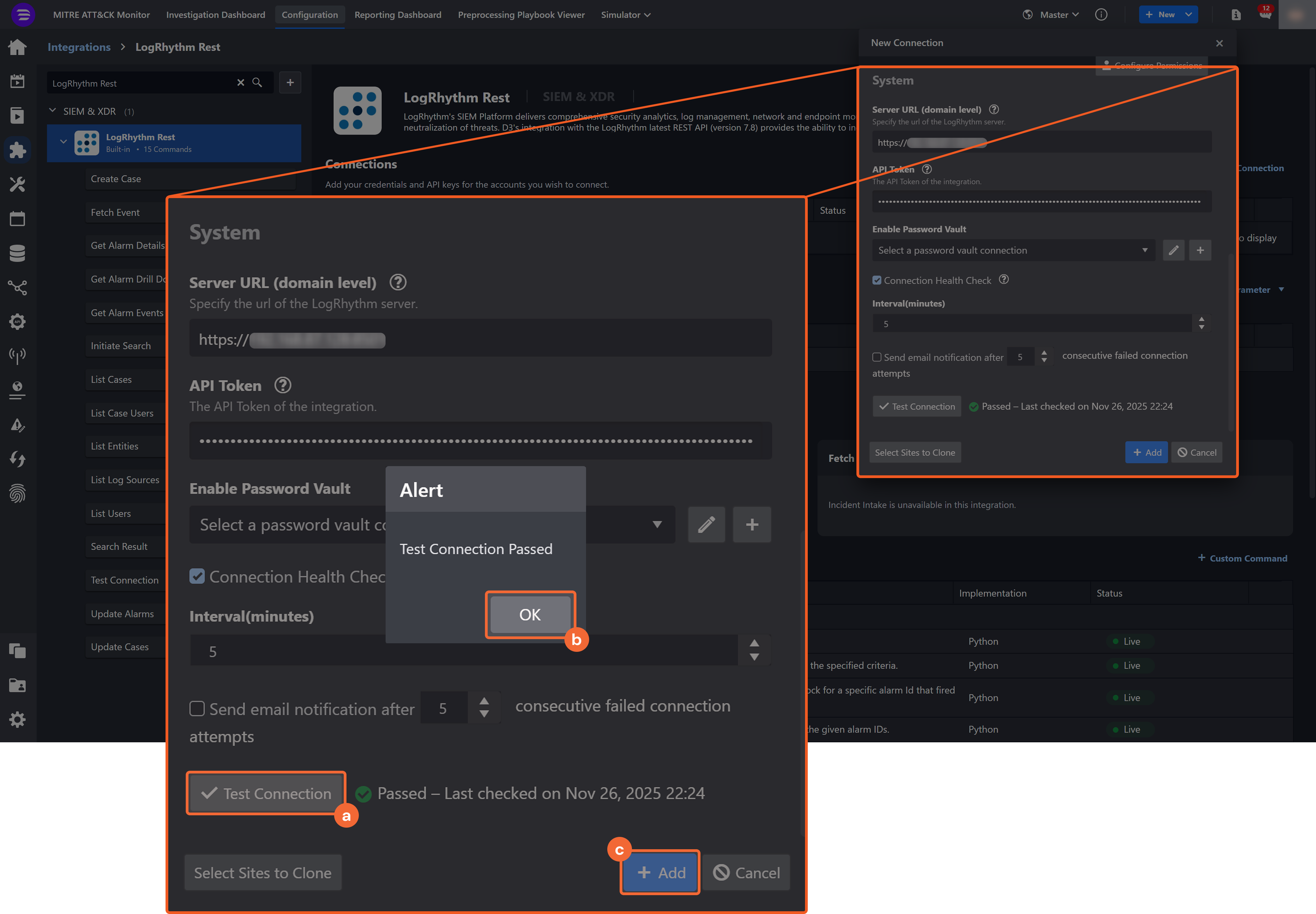
Task: Enable the Send email notification checkbox
Action: pos(197,709)
